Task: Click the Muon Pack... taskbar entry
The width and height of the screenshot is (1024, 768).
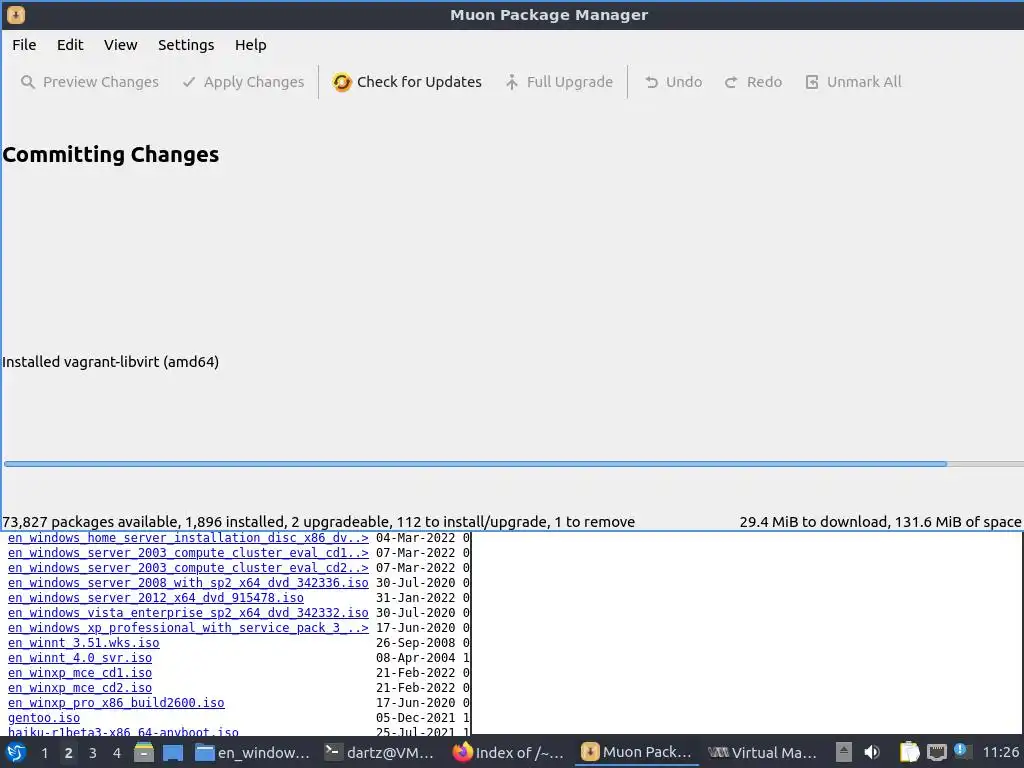Action: (x=636, y=753)
